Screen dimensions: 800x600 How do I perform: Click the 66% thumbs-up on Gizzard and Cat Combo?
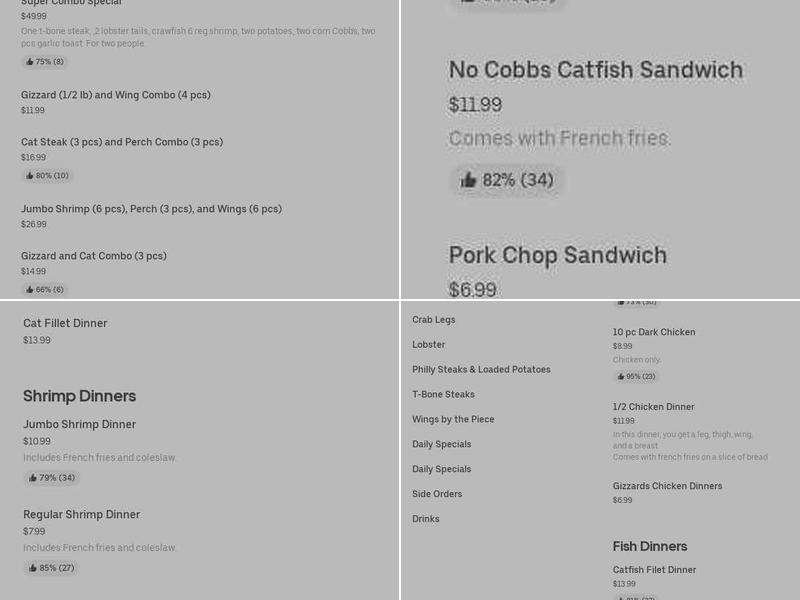pyautogui.click(x=44, y=289)
